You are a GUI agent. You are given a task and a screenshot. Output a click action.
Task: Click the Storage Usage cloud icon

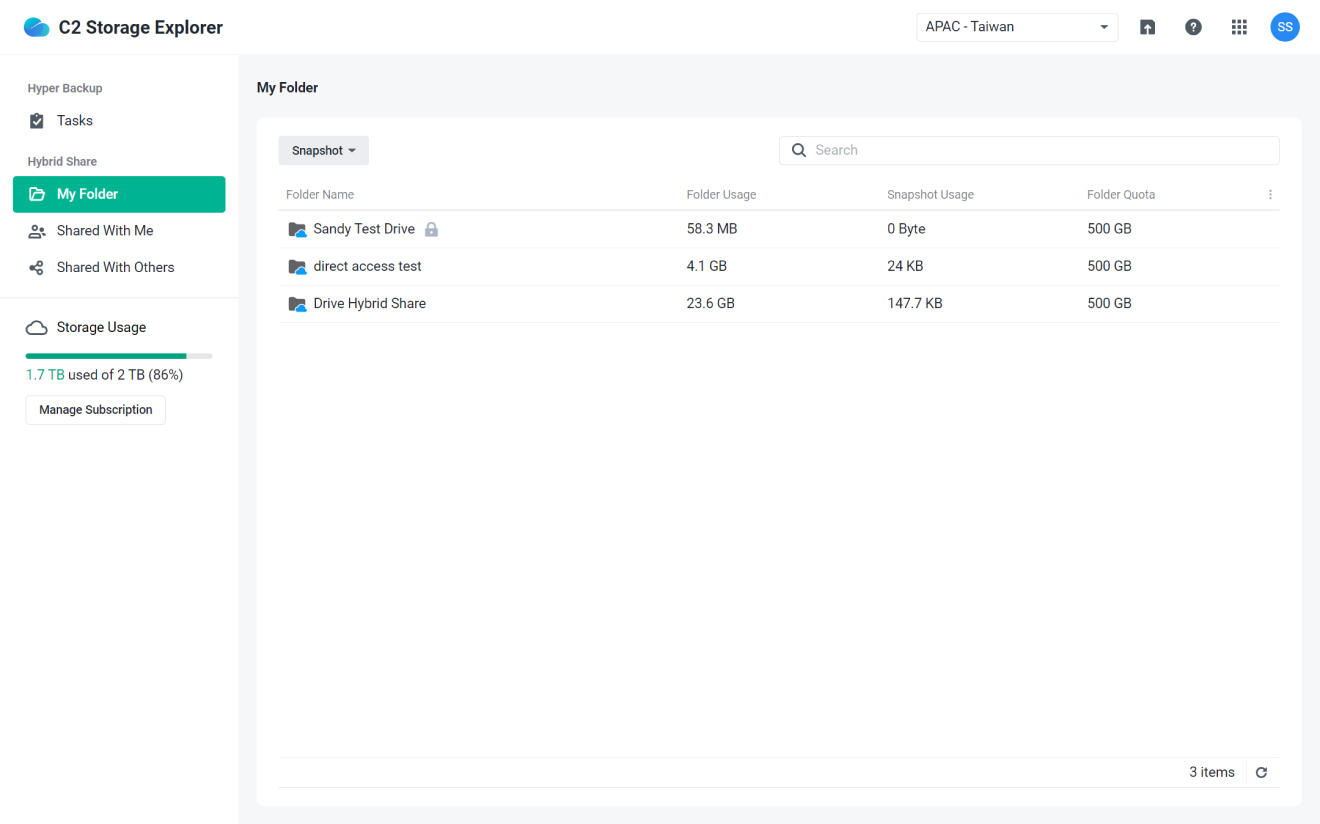pos(37,328)
